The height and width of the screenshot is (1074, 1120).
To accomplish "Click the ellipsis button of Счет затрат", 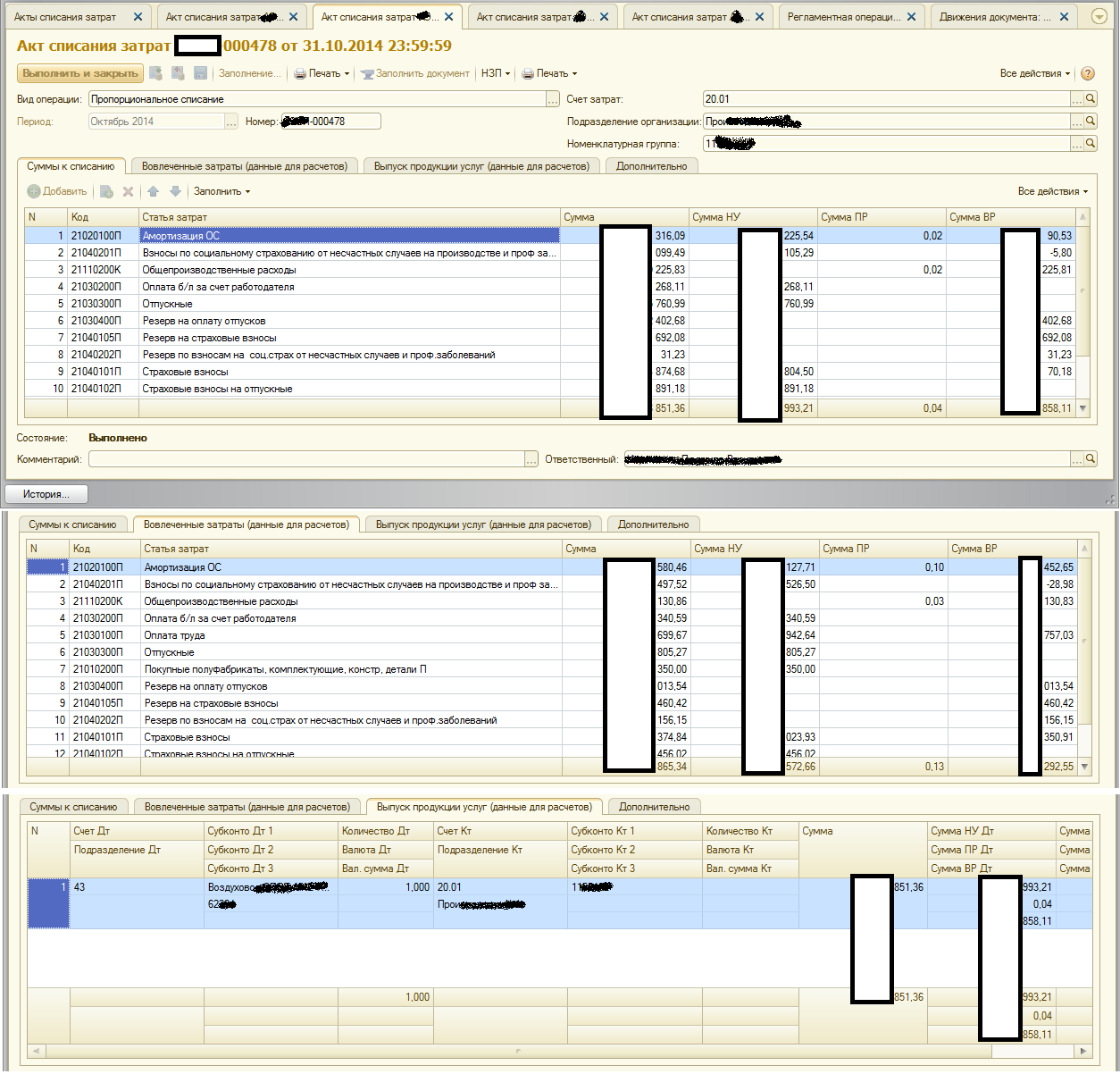I will pyautogui.click(x=1077, y=99).
